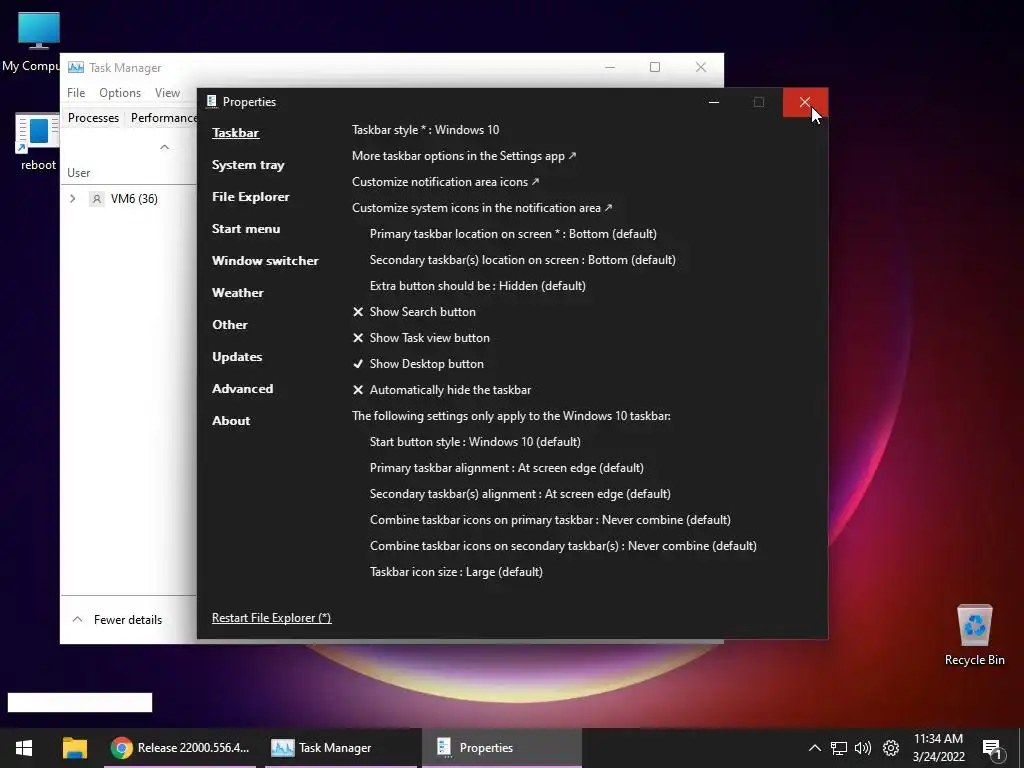Toggle Show Desktop button option
Screen dimensions: 1024x768
418,364
